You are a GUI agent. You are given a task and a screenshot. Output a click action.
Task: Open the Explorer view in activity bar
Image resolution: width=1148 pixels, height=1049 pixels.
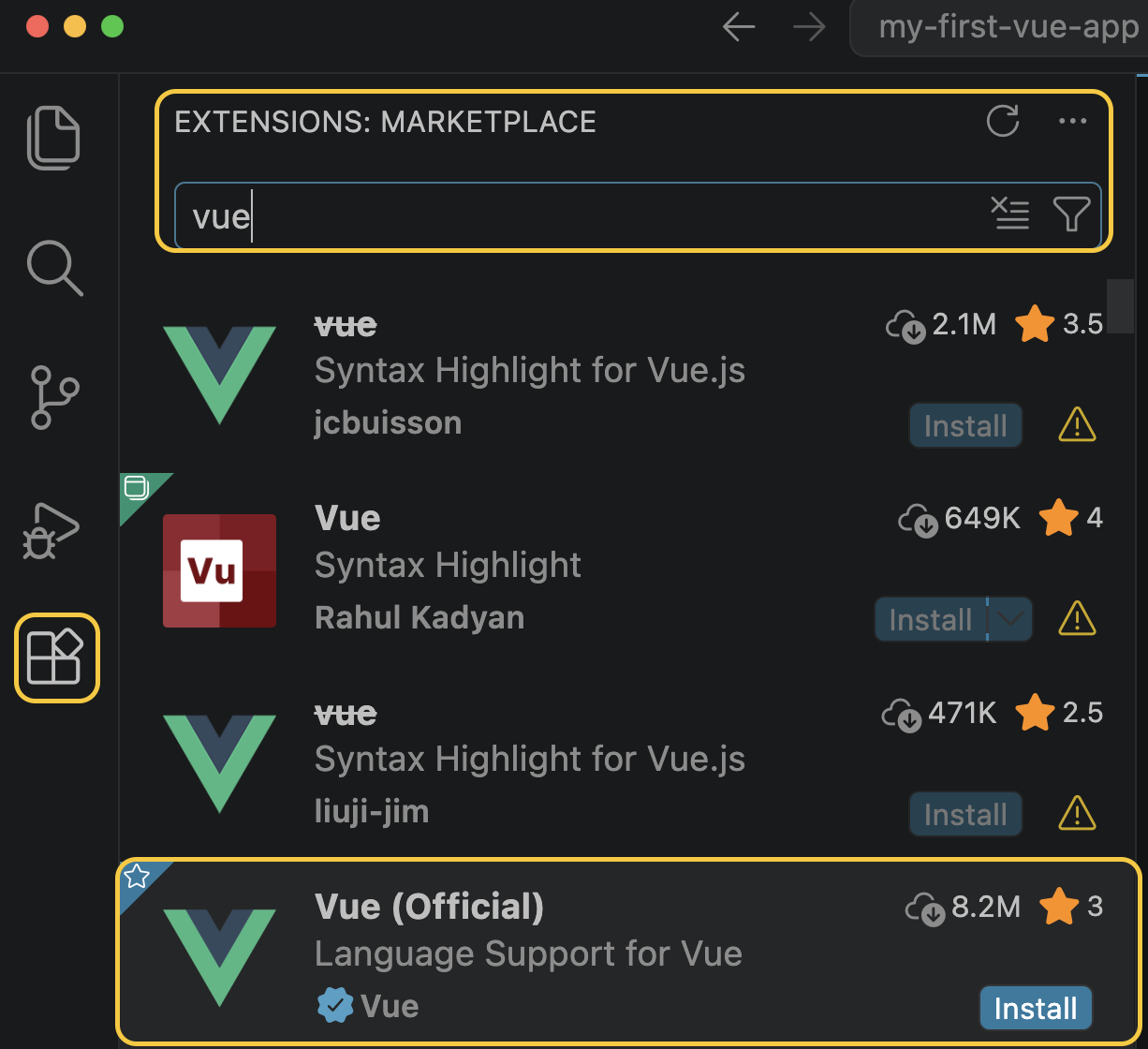[54, 138]
